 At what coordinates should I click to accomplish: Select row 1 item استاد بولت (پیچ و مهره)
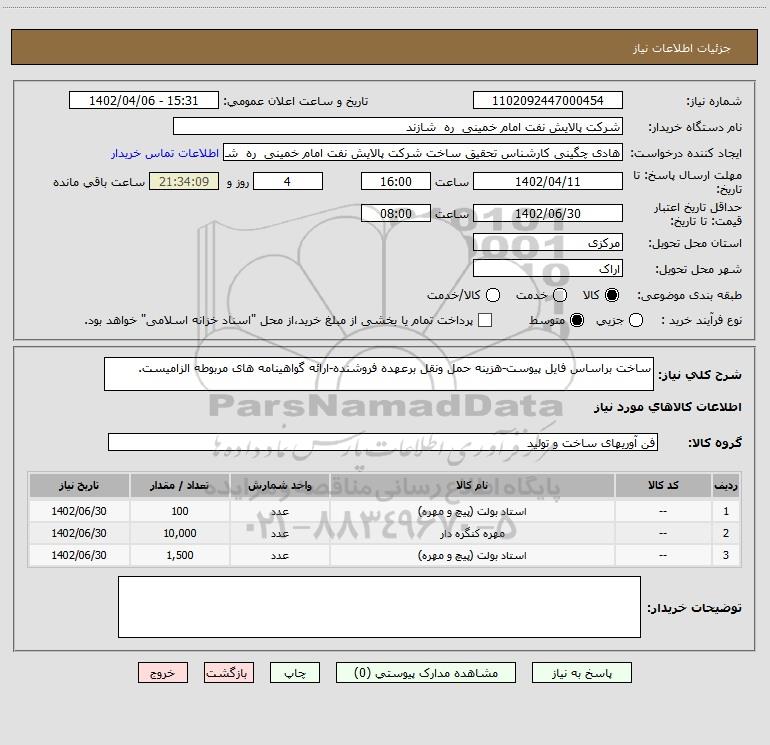[472, 511]
